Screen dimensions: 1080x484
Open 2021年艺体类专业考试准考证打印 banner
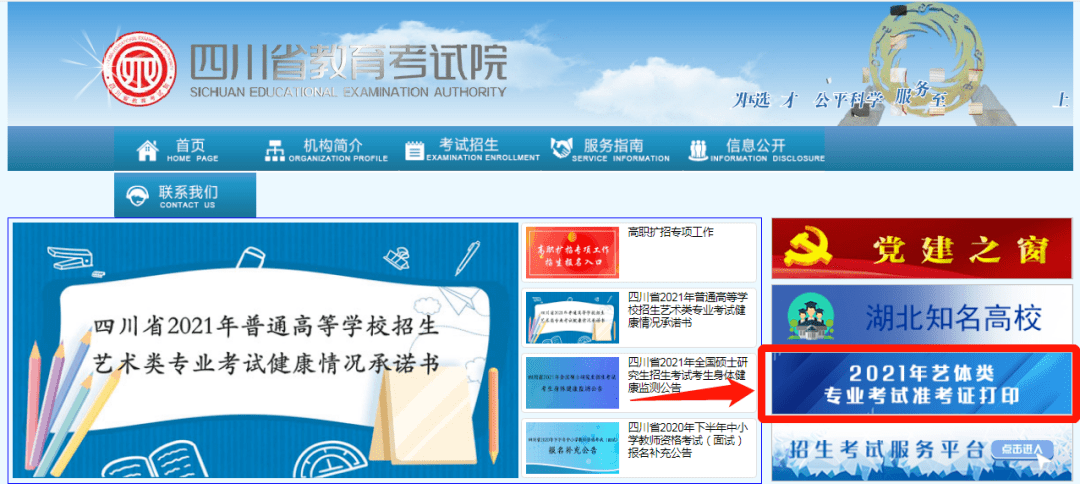(x=922, y=384)
